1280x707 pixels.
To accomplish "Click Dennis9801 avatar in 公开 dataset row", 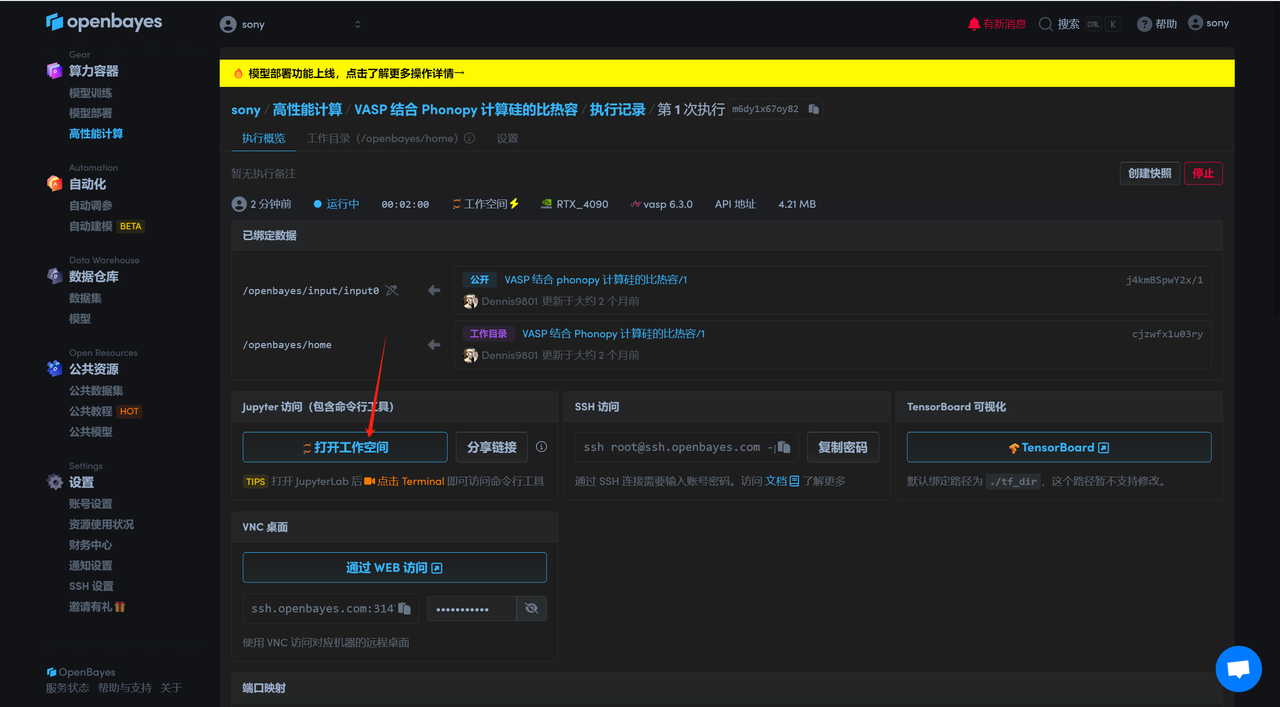I will pos(470,301).
